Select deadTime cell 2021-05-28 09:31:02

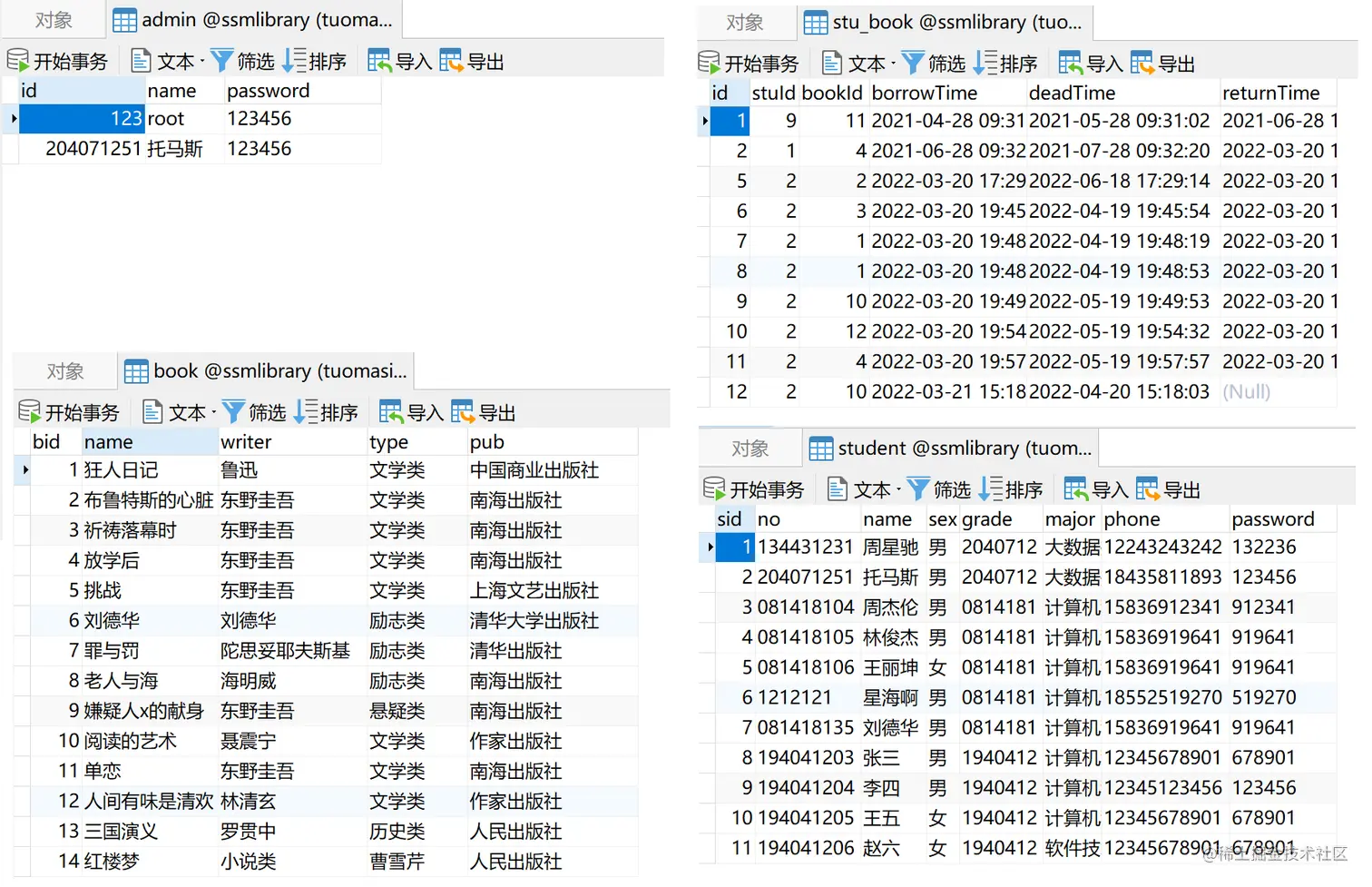(1122, 121)
